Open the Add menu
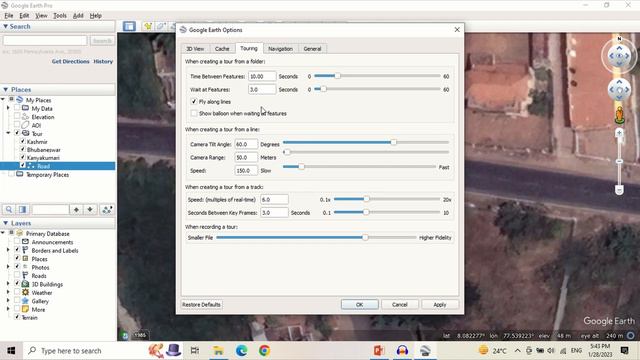Image resolution: width=640 pixels, height=360 pixels. coord(78,16)
